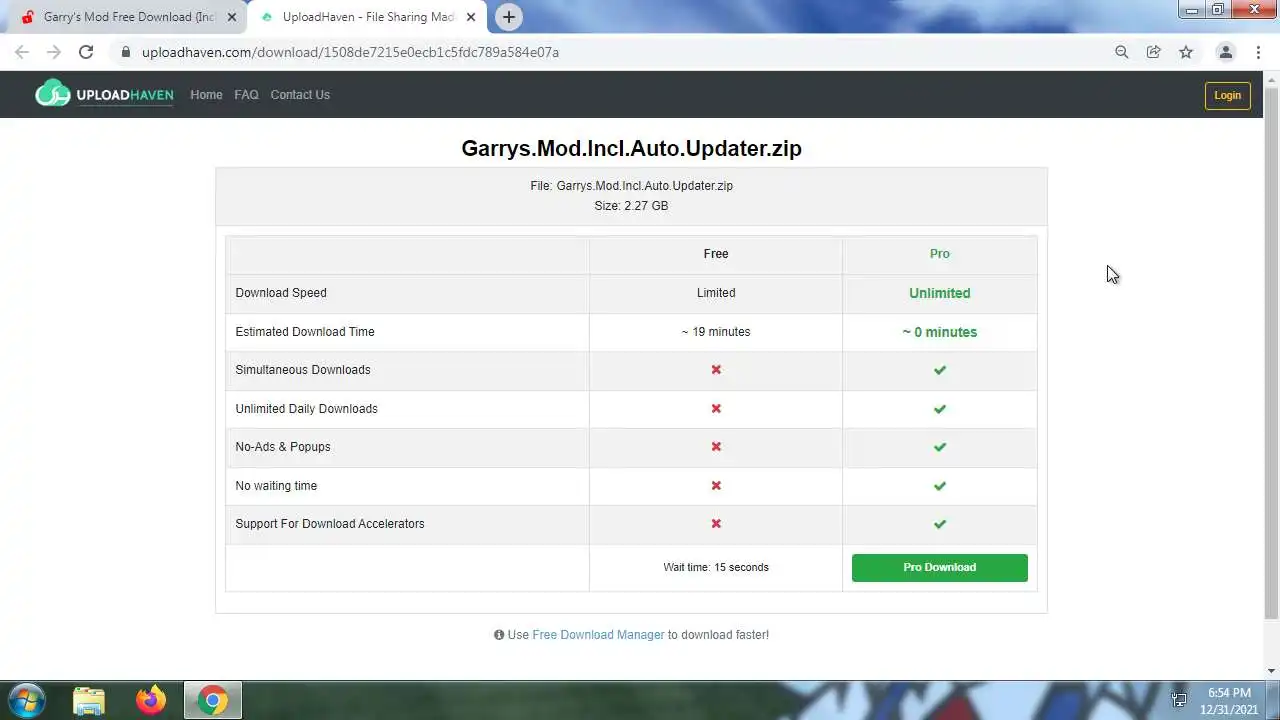
Task: Click the scrollbar up arrow
Action: point(1271,79)
